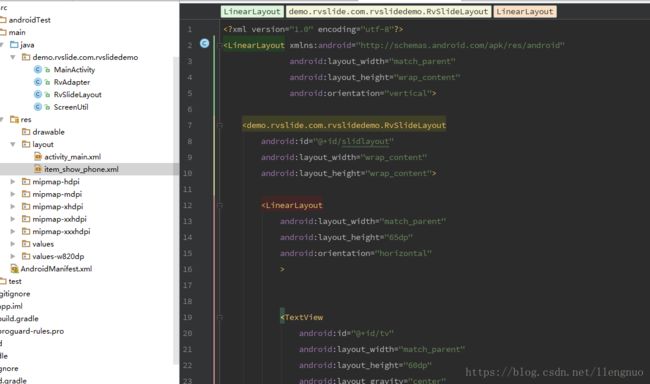Click the activity_main.xml file icon
Image resolution: width=650 pixels, height=384 pixels.
click(x=38, y=157)
